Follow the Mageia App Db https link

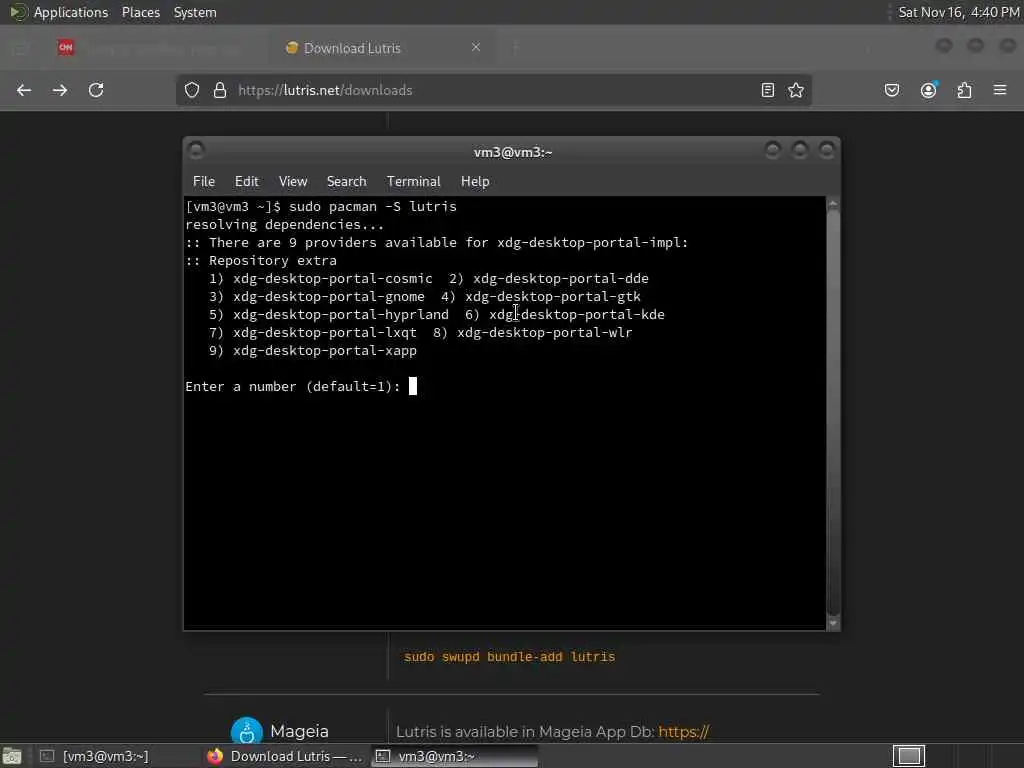pos(683,732)
